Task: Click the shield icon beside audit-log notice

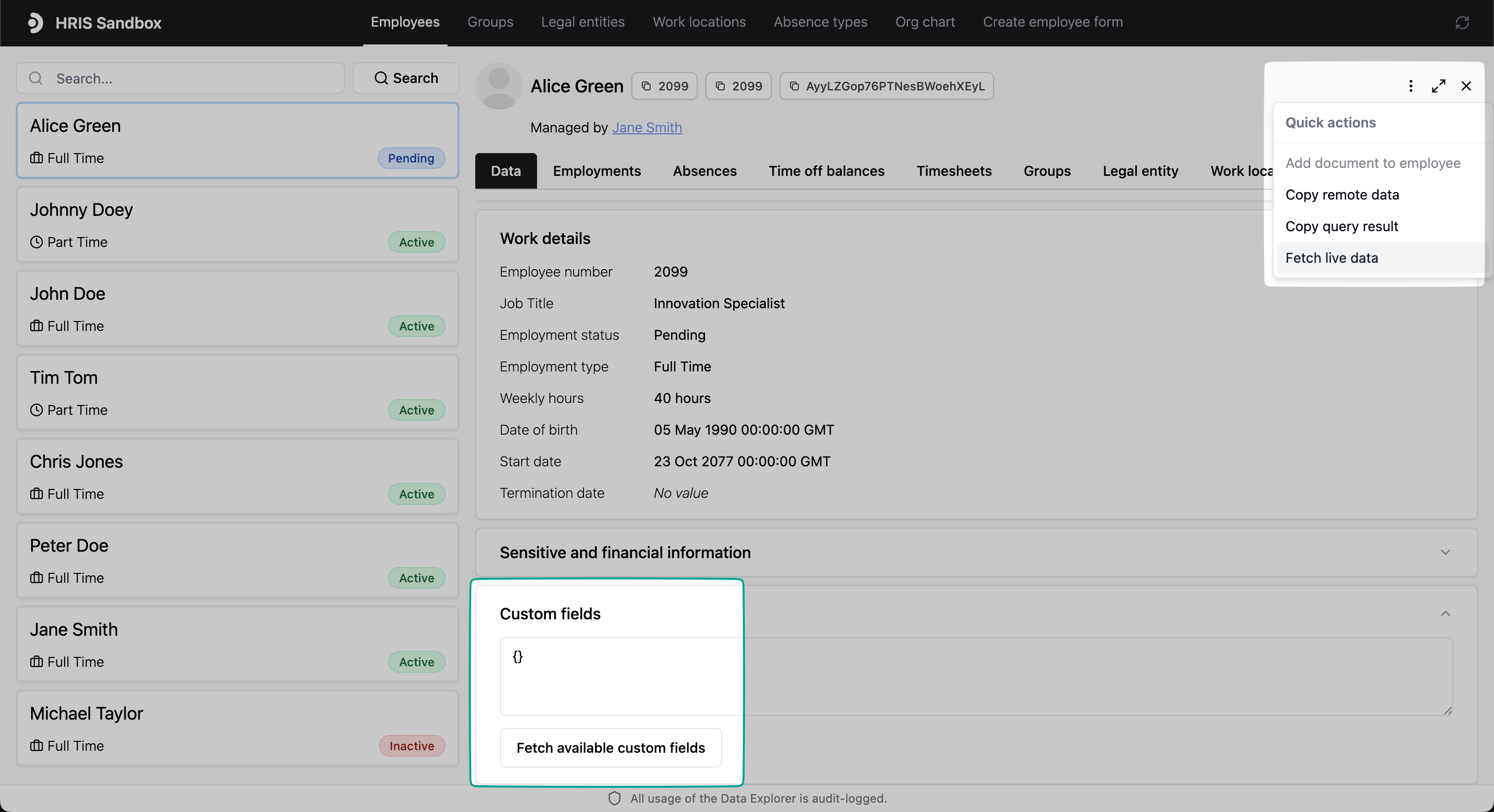Action: [x=615, y=798]
